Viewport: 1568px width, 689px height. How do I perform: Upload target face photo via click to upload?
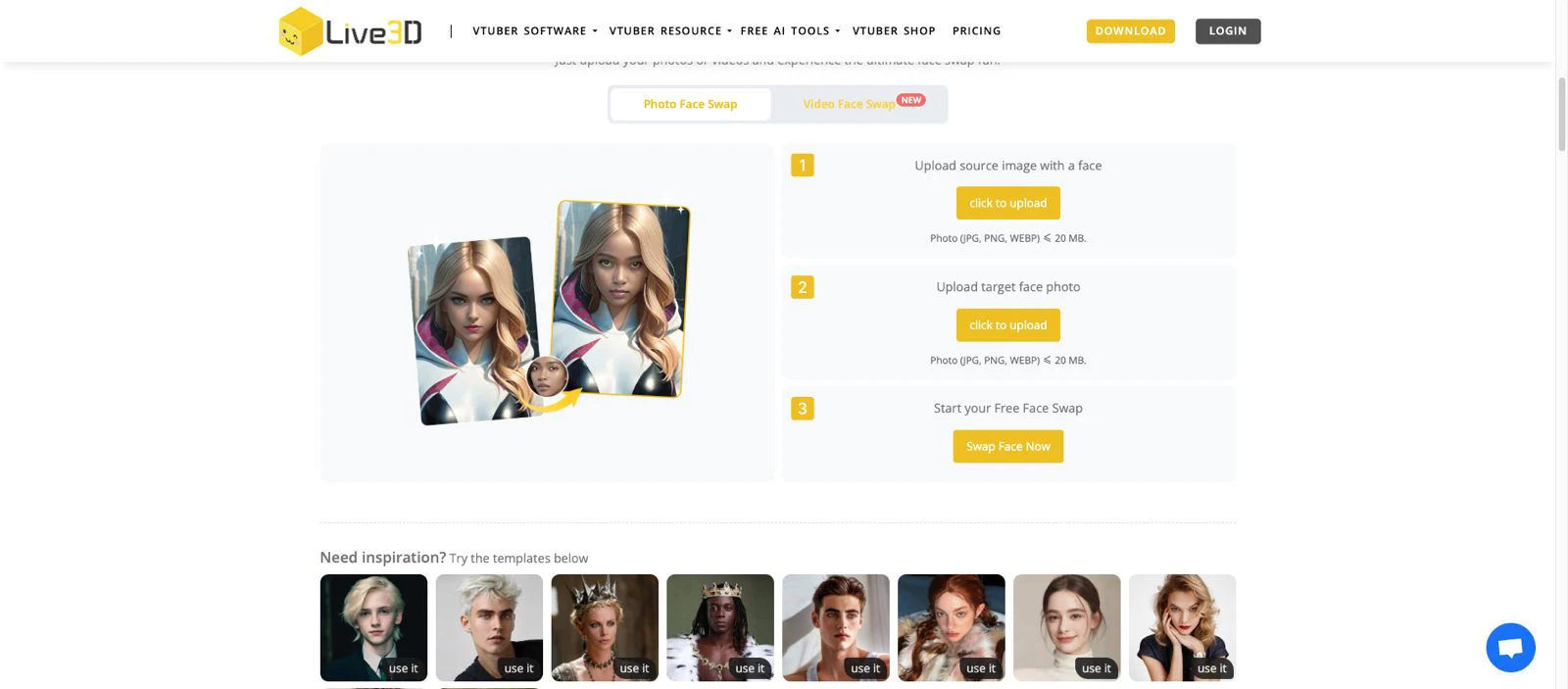1007,325
